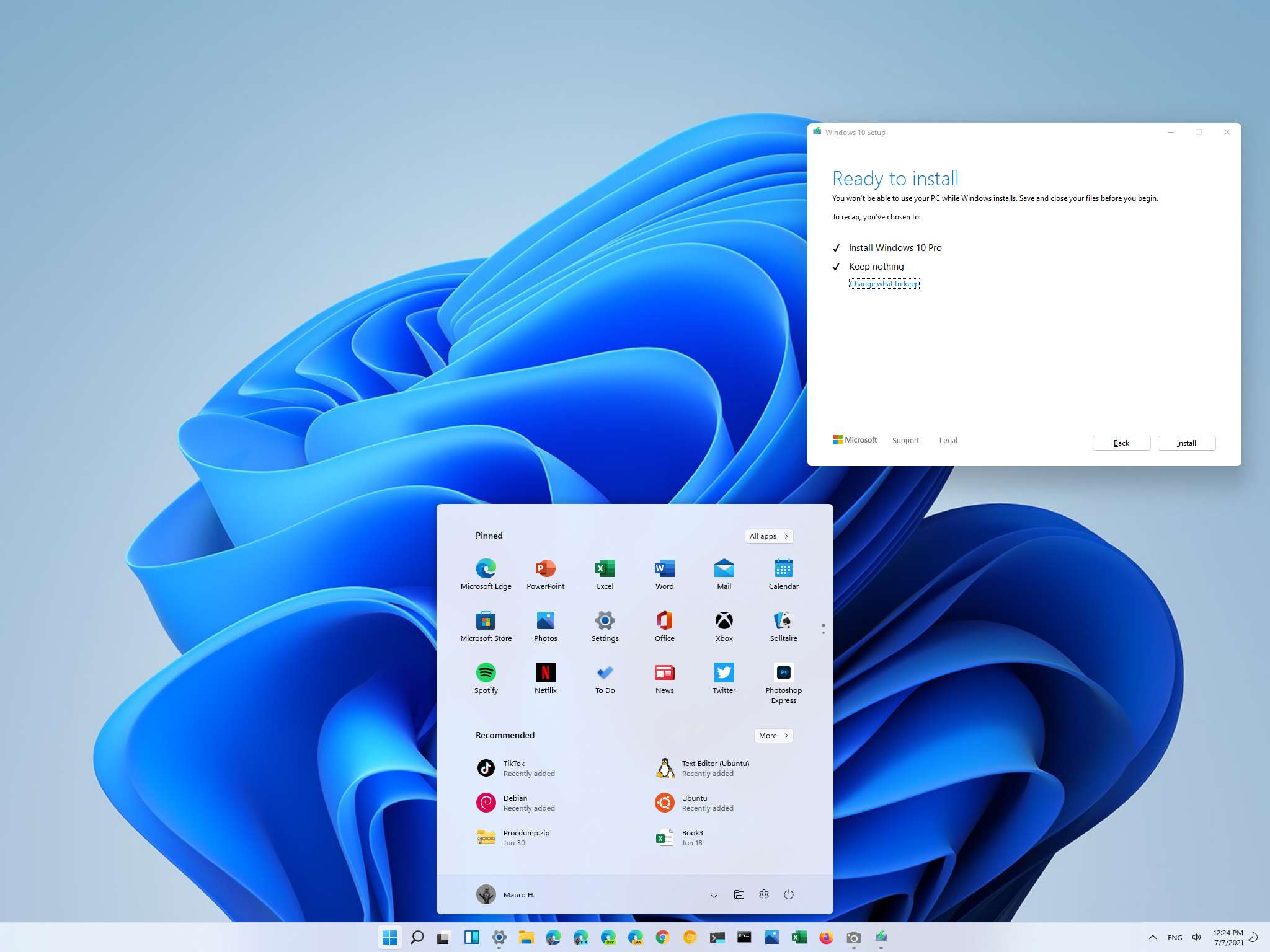Open File Explorer folder in Start footer

click(739, 894)
